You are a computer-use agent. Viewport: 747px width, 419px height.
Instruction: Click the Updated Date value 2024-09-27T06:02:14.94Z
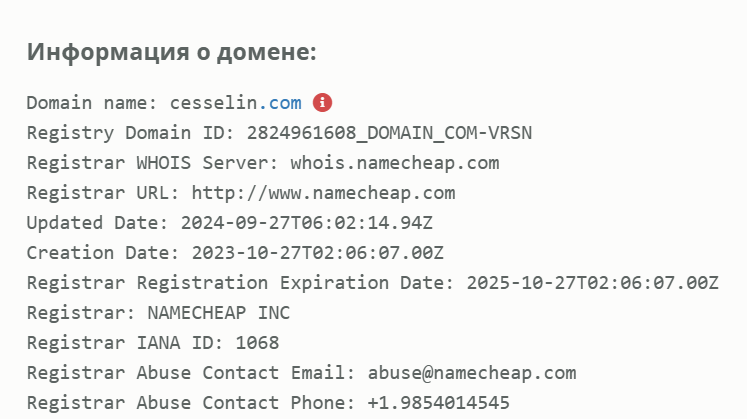coord(307,223)
